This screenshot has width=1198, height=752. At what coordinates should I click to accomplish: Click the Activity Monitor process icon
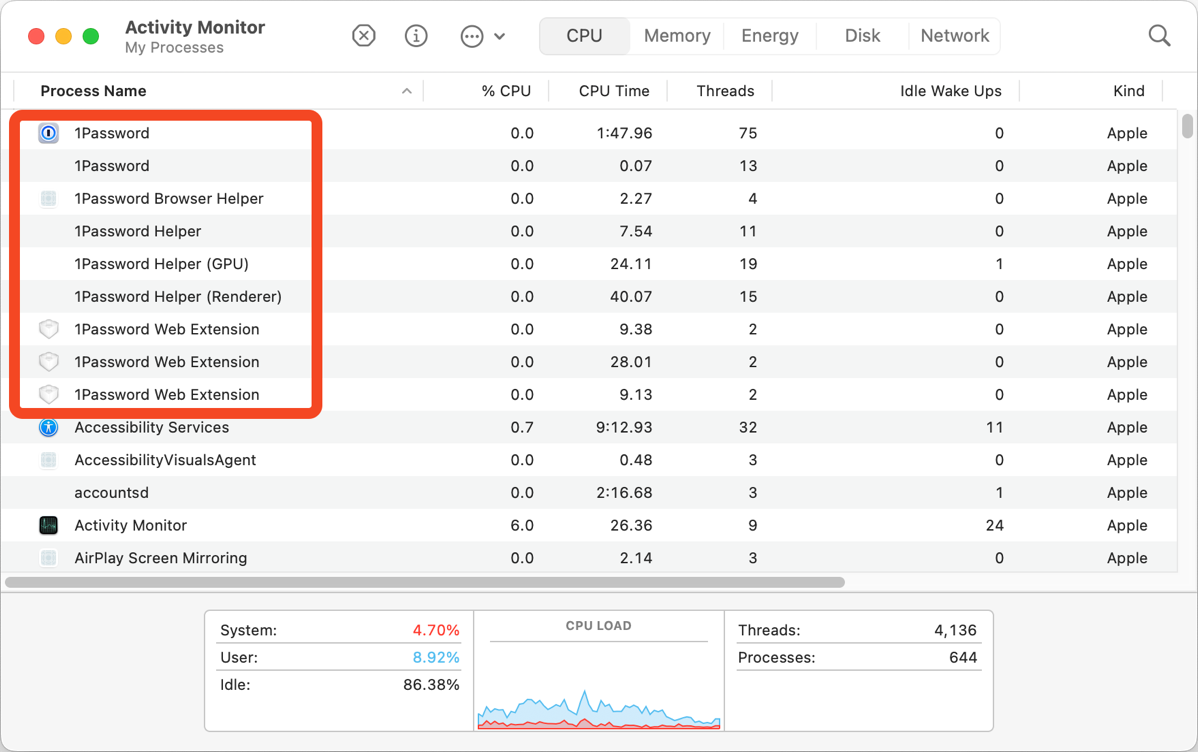tap(48, 525)
